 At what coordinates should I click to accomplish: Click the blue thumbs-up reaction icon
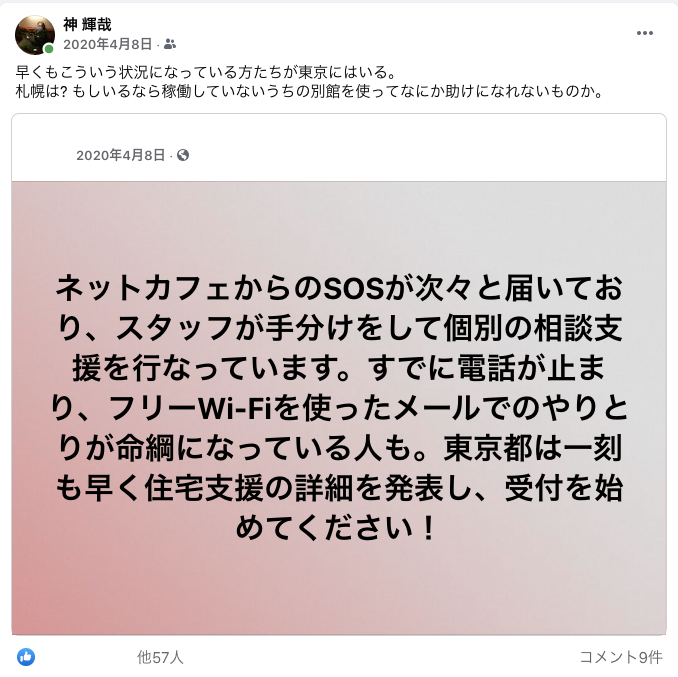26,657
